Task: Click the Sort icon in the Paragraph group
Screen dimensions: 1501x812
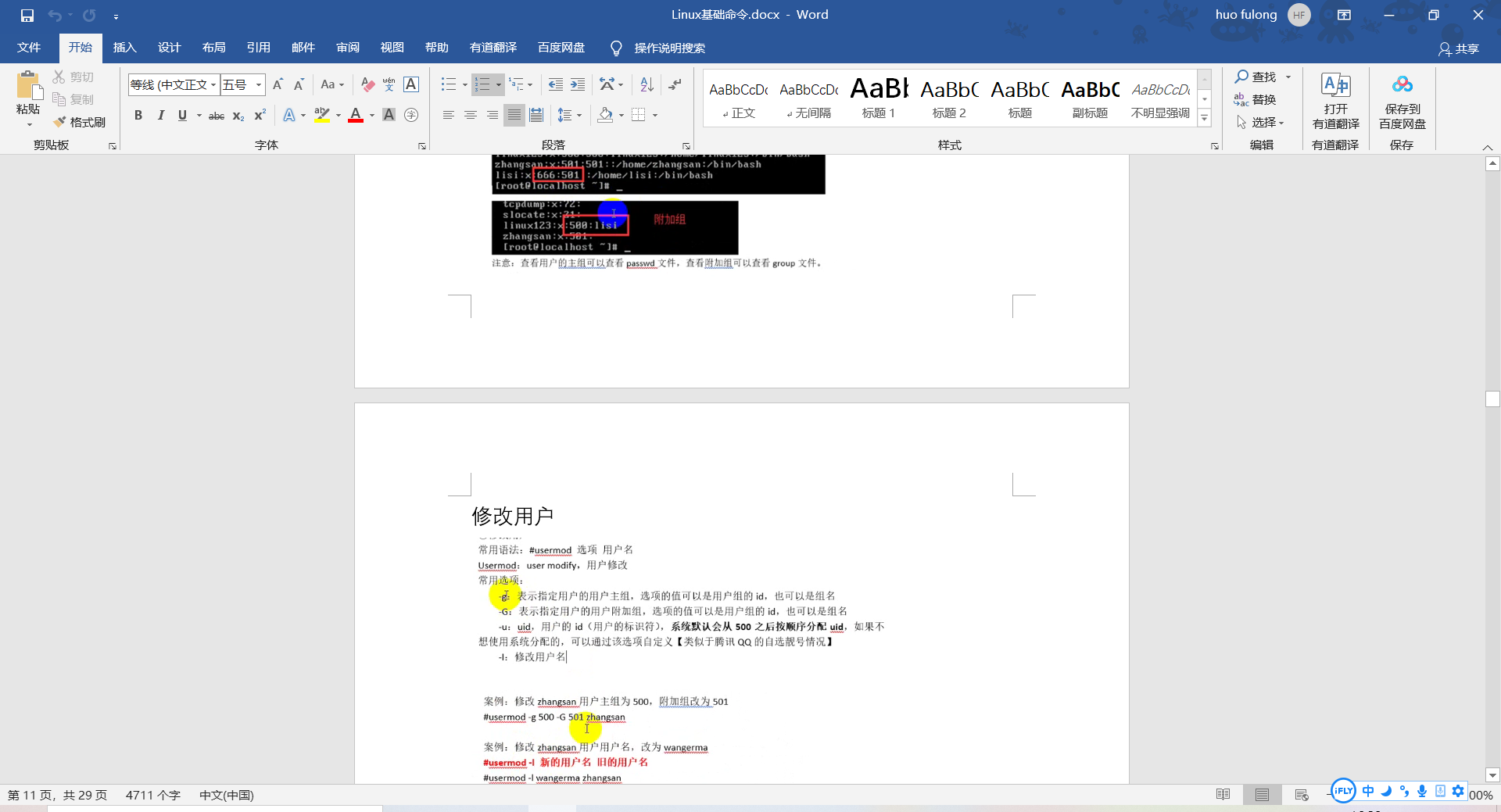Action: tap(646, 84)
